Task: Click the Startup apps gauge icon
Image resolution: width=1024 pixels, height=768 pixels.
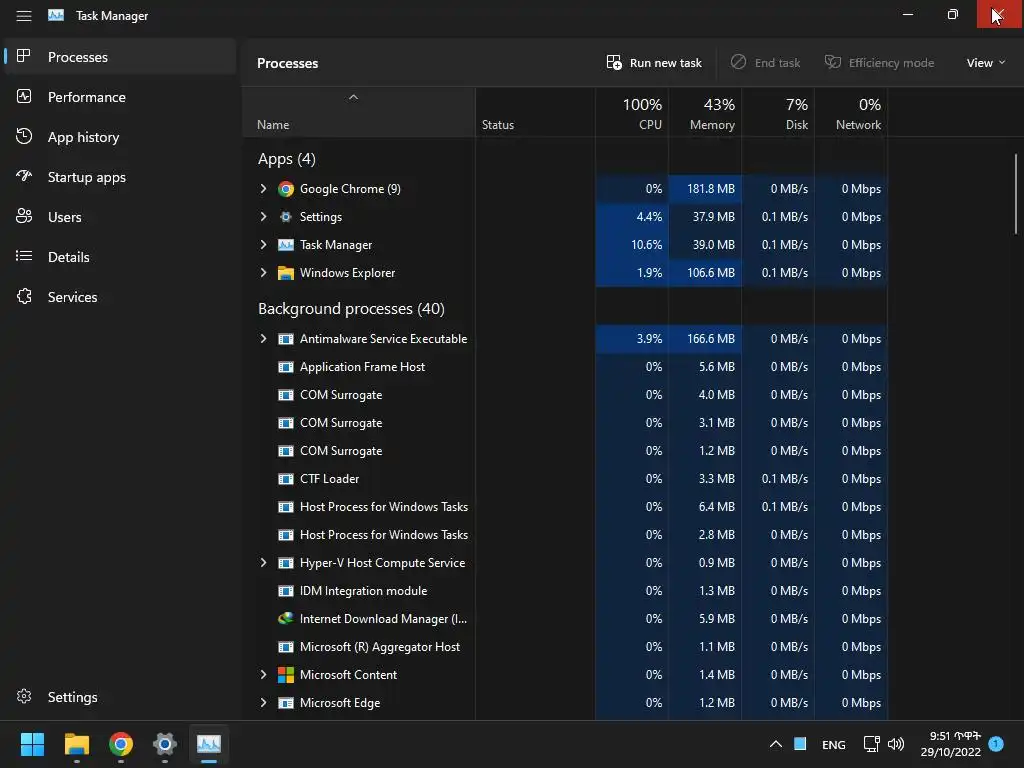Action: point(24,176)
